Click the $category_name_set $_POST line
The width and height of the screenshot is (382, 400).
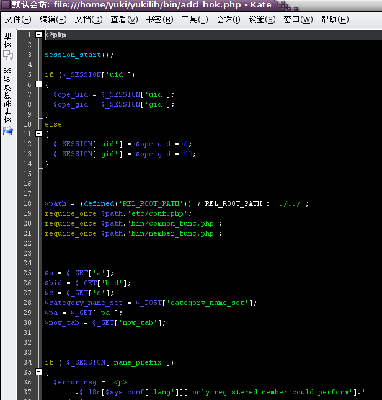[151, 303]
